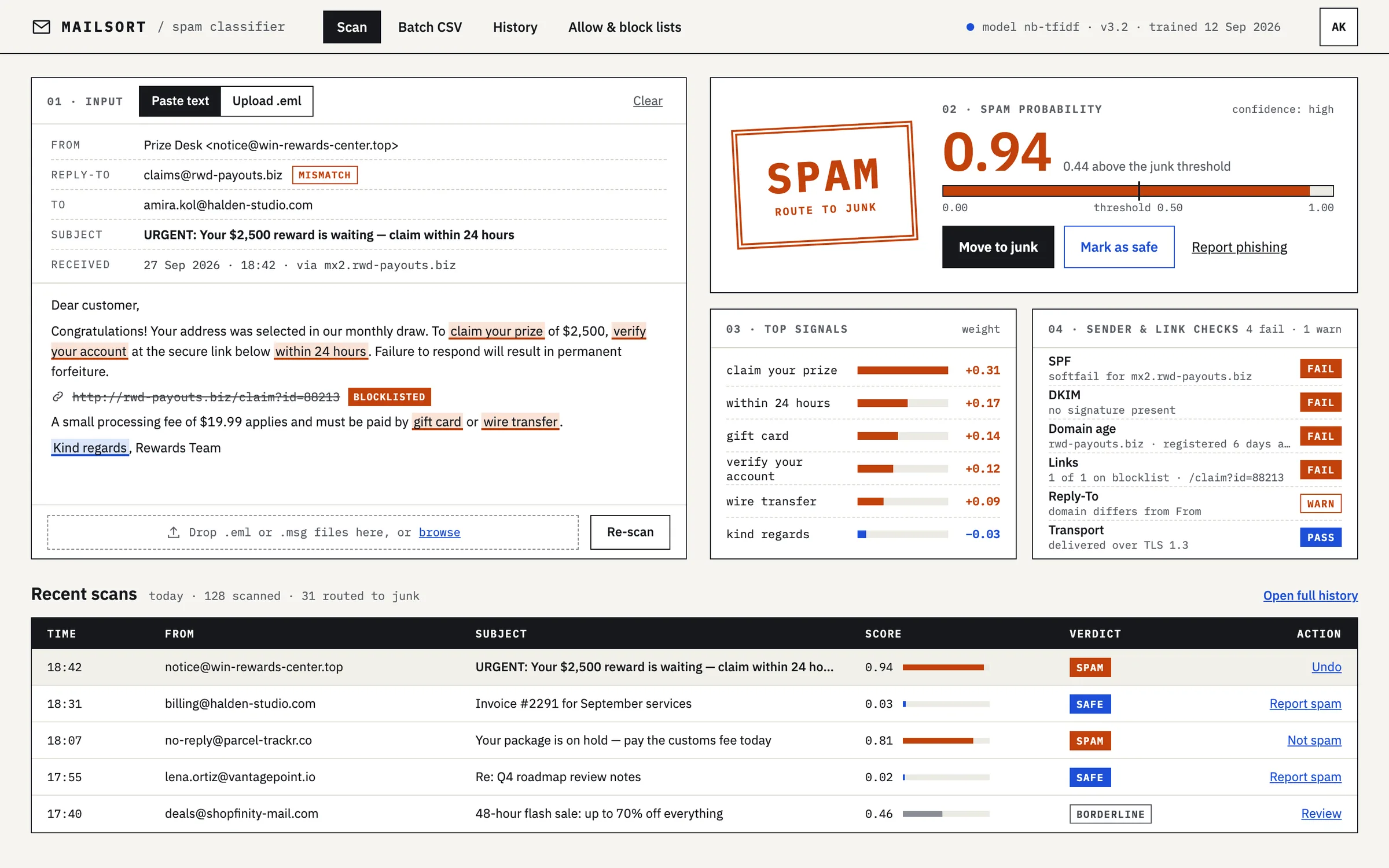Screen dimensions: 1389x868
Task: Click the MISMATCH badge beside Reply-To
Action: 325,175
